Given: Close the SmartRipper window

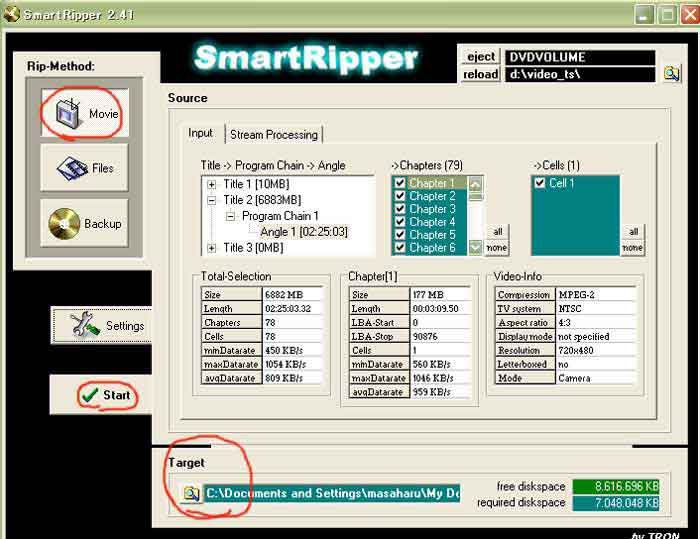Looking at the screenshot, I should coord(690,15).
